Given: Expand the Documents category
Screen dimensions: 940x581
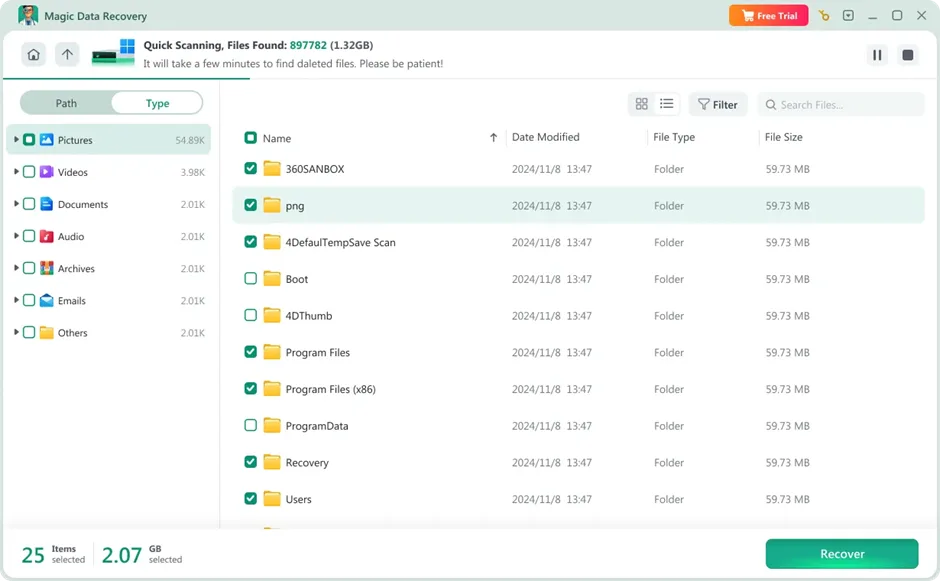Looking at the screenshot, I should 14,204.
